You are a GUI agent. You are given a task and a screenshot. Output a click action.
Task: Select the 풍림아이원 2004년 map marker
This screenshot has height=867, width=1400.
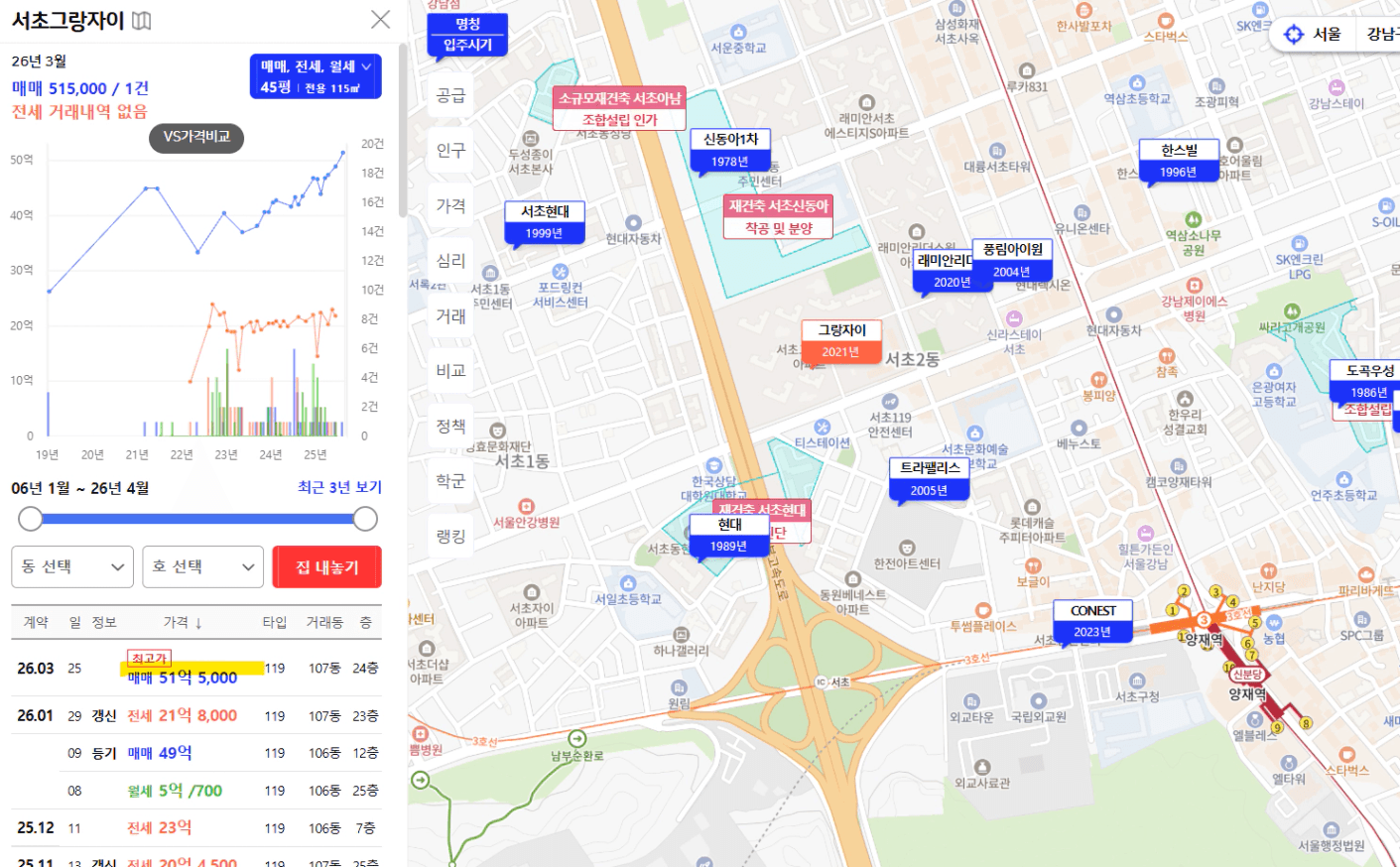tap(1012, 261)
